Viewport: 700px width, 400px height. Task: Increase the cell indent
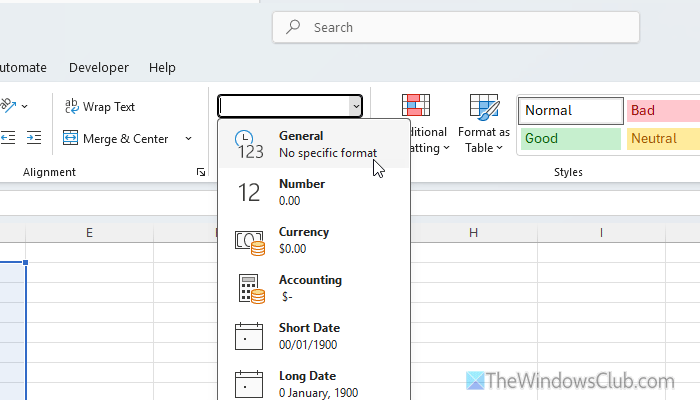tap(34, 138)
